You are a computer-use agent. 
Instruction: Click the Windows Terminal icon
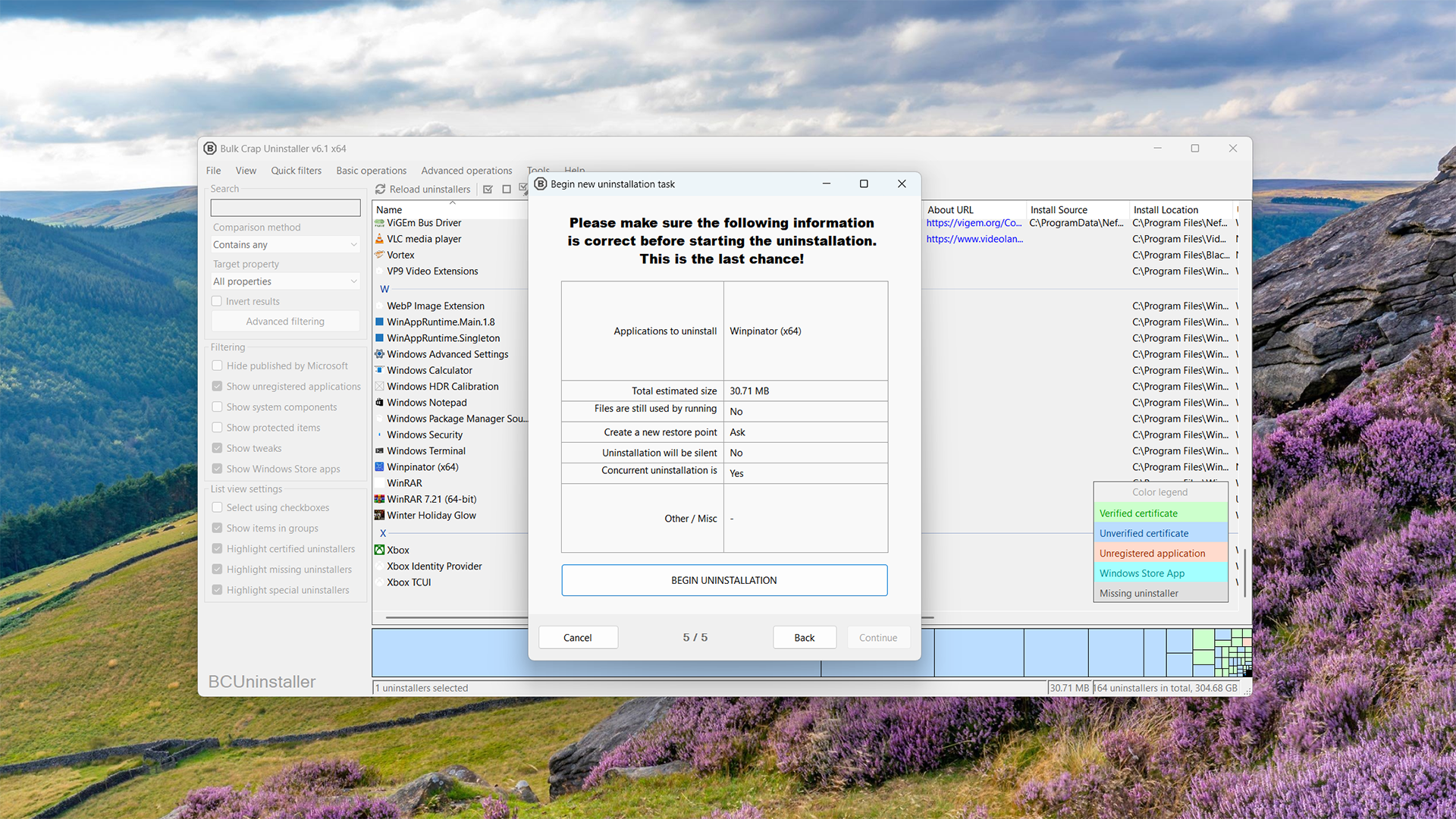pos(379,451)
